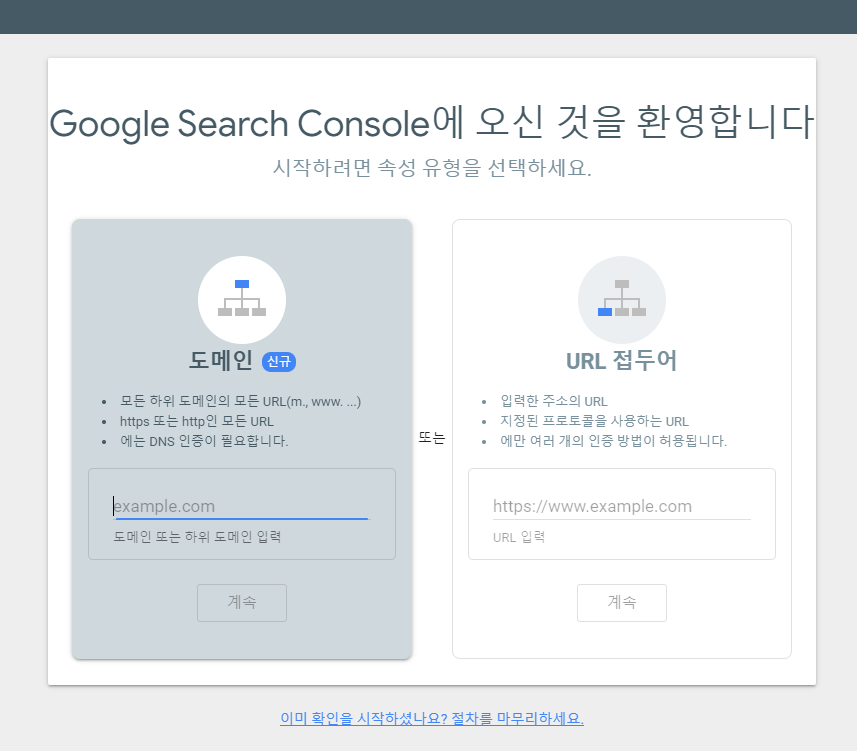This screenshot has height=751, width=857.
Task: Select the URL 접두어 card heading
Action: tap(621, 361)
